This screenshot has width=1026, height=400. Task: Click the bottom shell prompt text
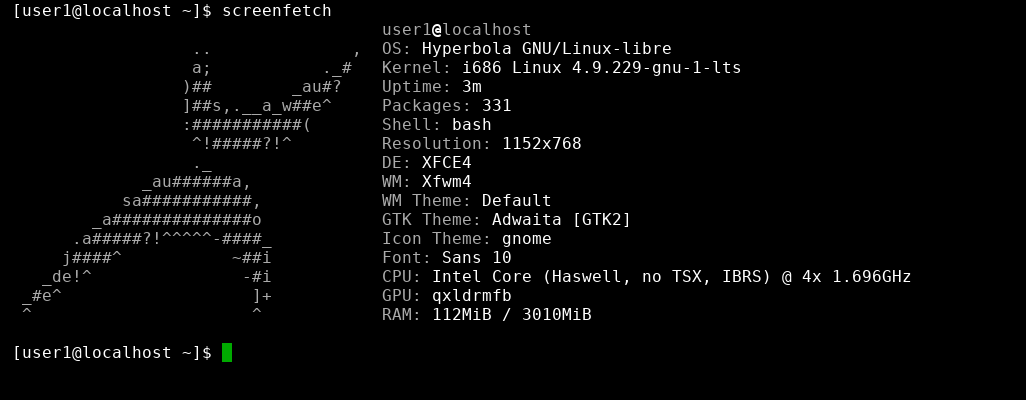[112, 353]
